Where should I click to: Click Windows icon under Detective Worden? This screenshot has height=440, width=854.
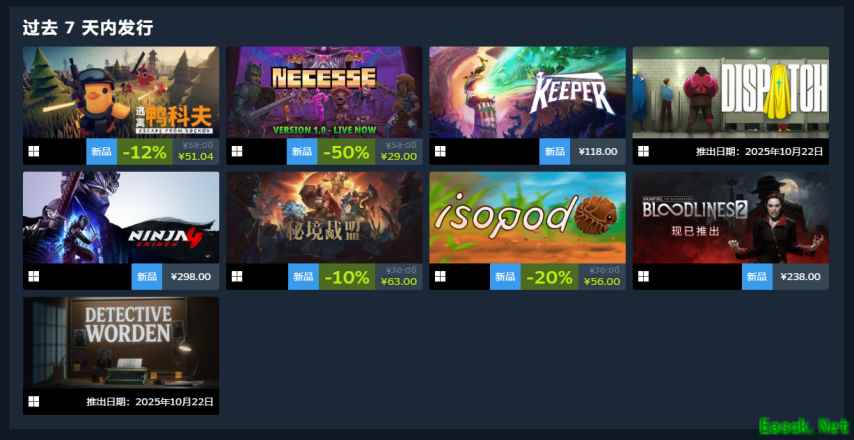pyautogui.click(x=34, y=402)
